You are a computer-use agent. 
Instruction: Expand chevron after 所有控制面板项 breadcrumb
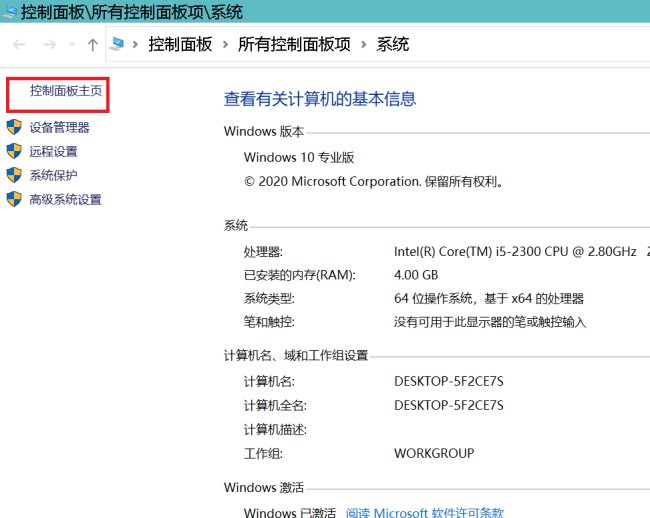[x=364, y=44]
